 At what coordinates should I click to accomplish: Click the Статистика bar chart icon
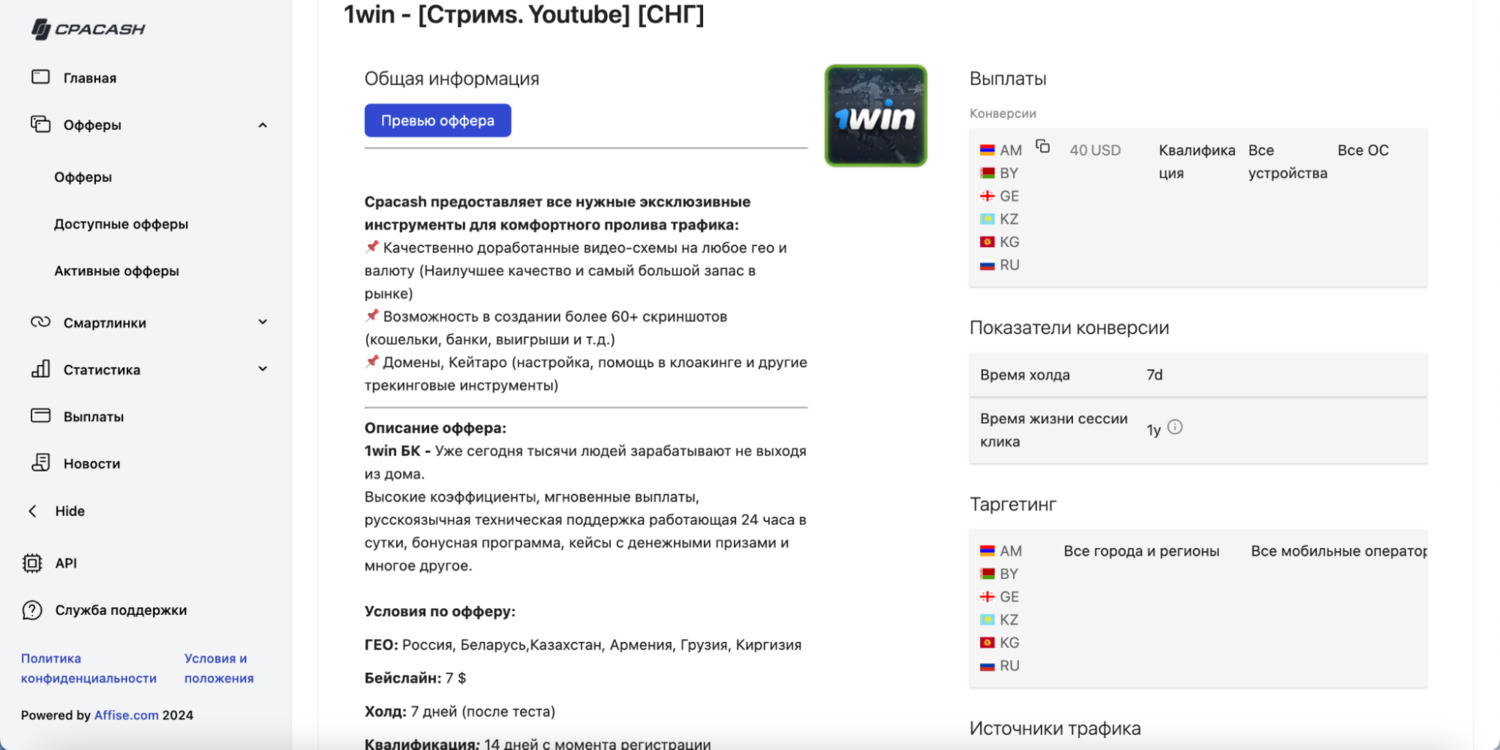click(x=40, y=369)
